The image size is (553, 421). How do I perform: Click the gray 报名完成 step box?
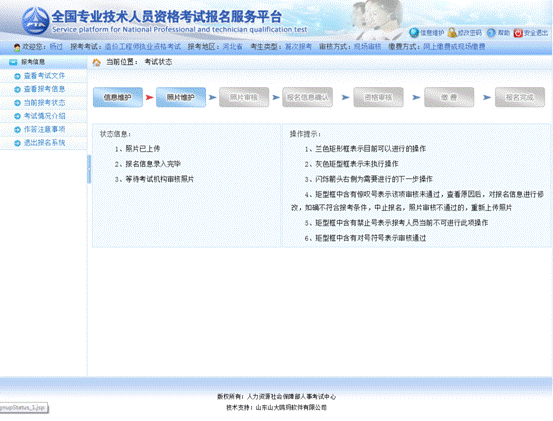pos(520,97)
